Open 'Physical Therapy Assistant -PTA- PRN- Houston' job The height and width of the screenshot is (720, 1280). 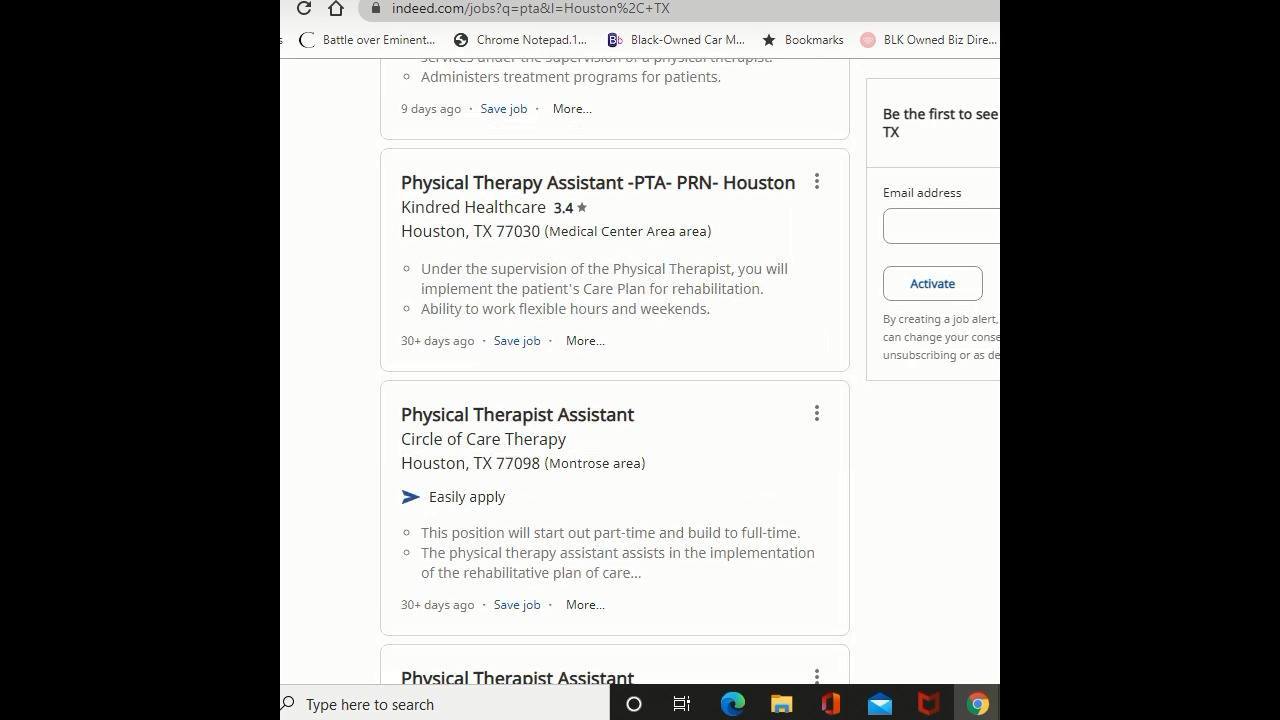point(598,183)
